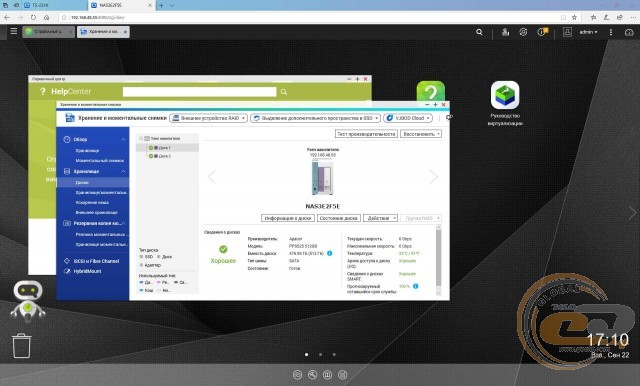
Task: Open the SSD extra space allocation dropdown
Action: (x=316, y=118)
